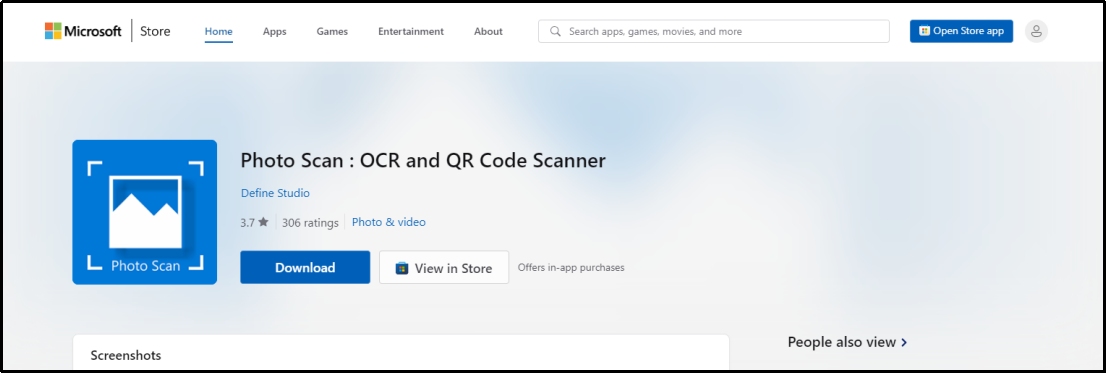Click the search magnifier icon
1107x374 pixels.
coord(556,31)
